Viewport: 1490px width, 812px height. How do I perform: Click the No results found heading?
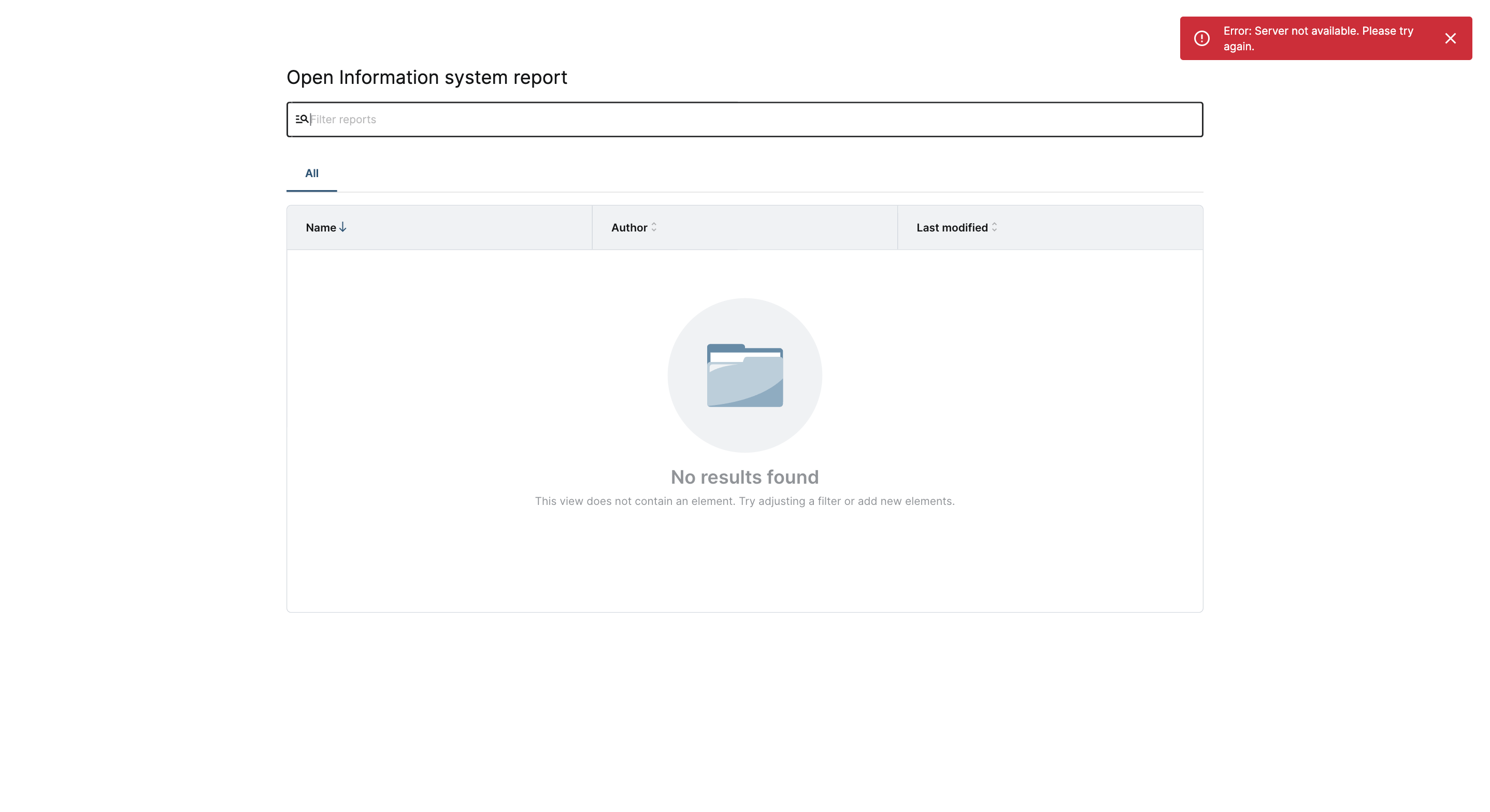pyautogui.click(x=744, y=476)
